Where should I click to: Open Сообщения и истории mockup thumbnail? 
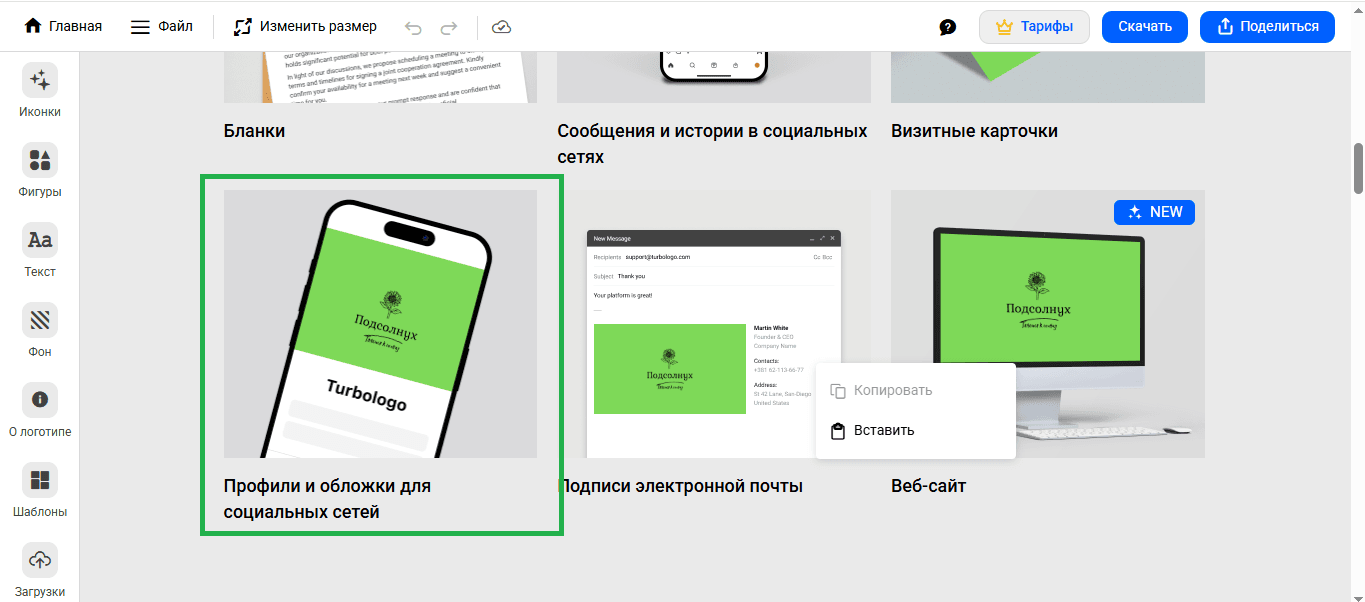click(714, 77)
